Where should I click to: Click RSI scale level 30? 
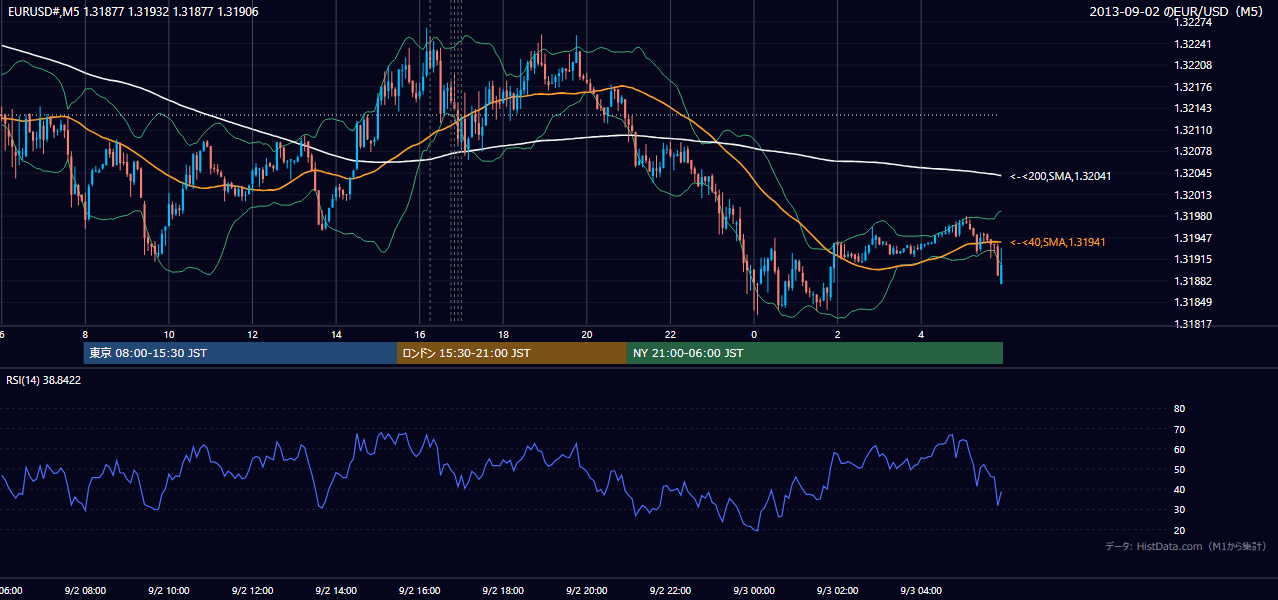(1179, 510)
